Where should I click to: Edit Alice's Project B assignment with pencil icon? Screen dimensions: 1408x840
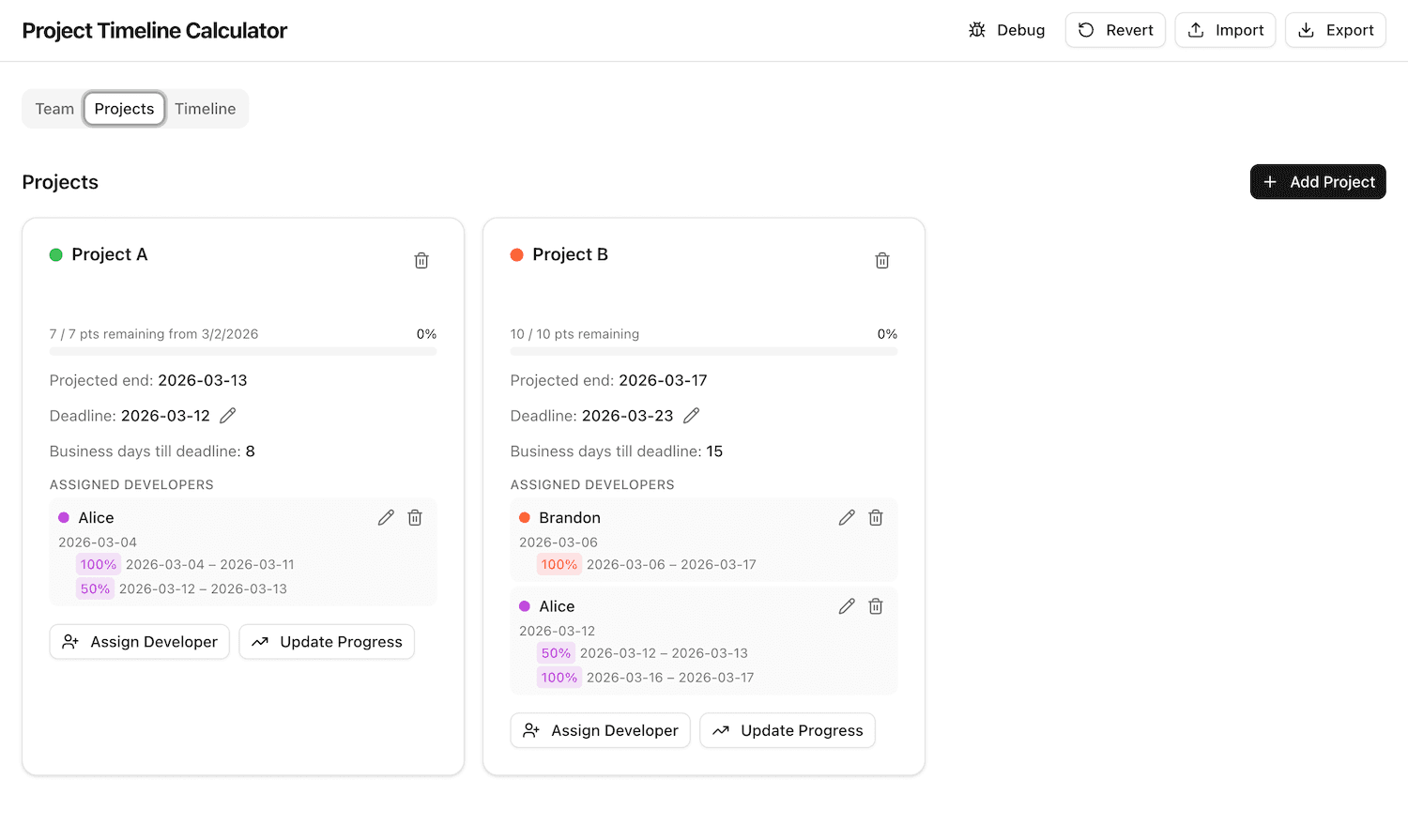846,606
